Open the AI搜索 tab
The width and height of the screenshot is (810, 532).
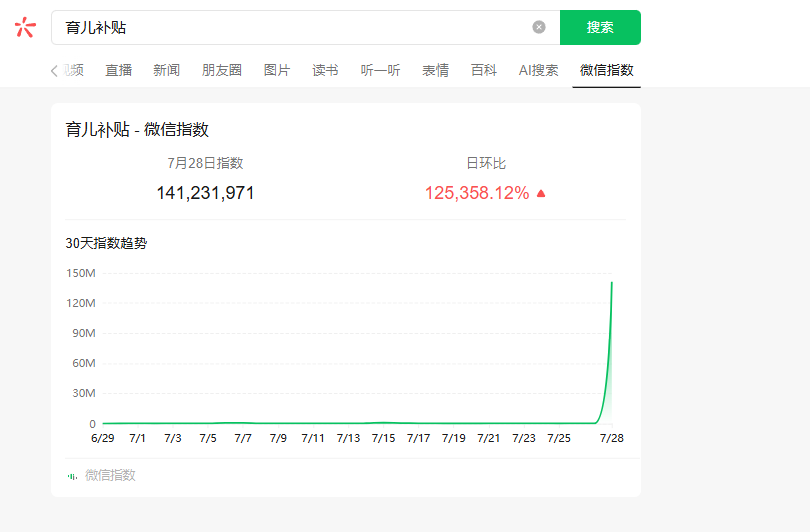[x=538, y=70]
